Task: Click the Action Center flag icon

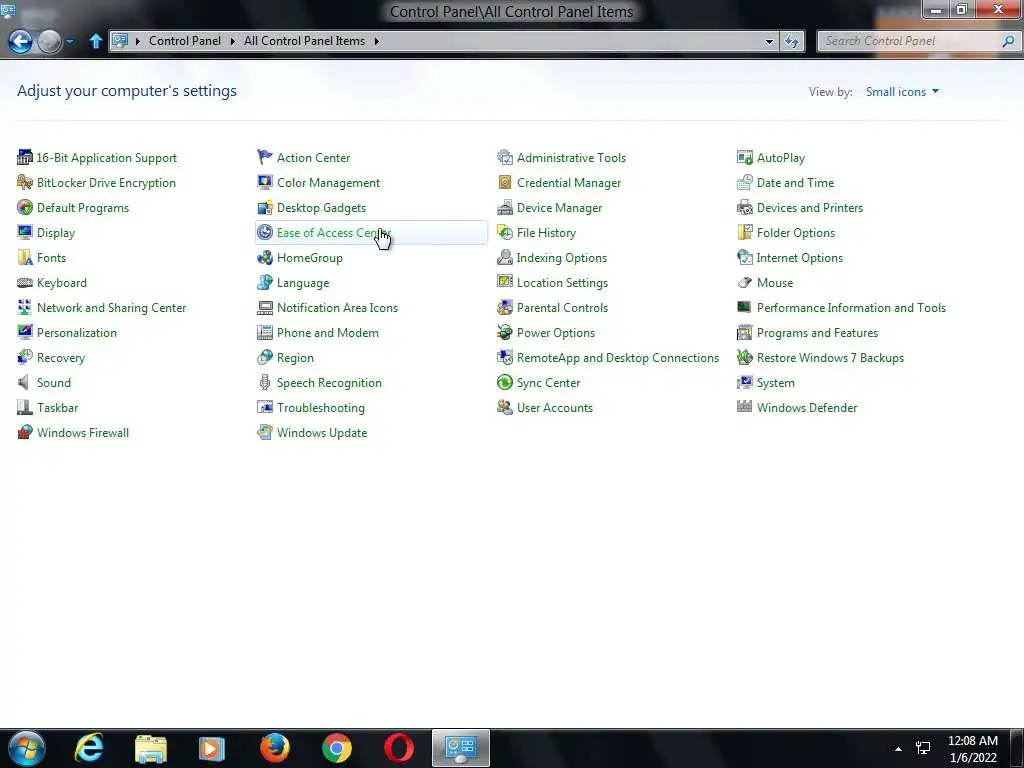Action: tap(264, 157)
